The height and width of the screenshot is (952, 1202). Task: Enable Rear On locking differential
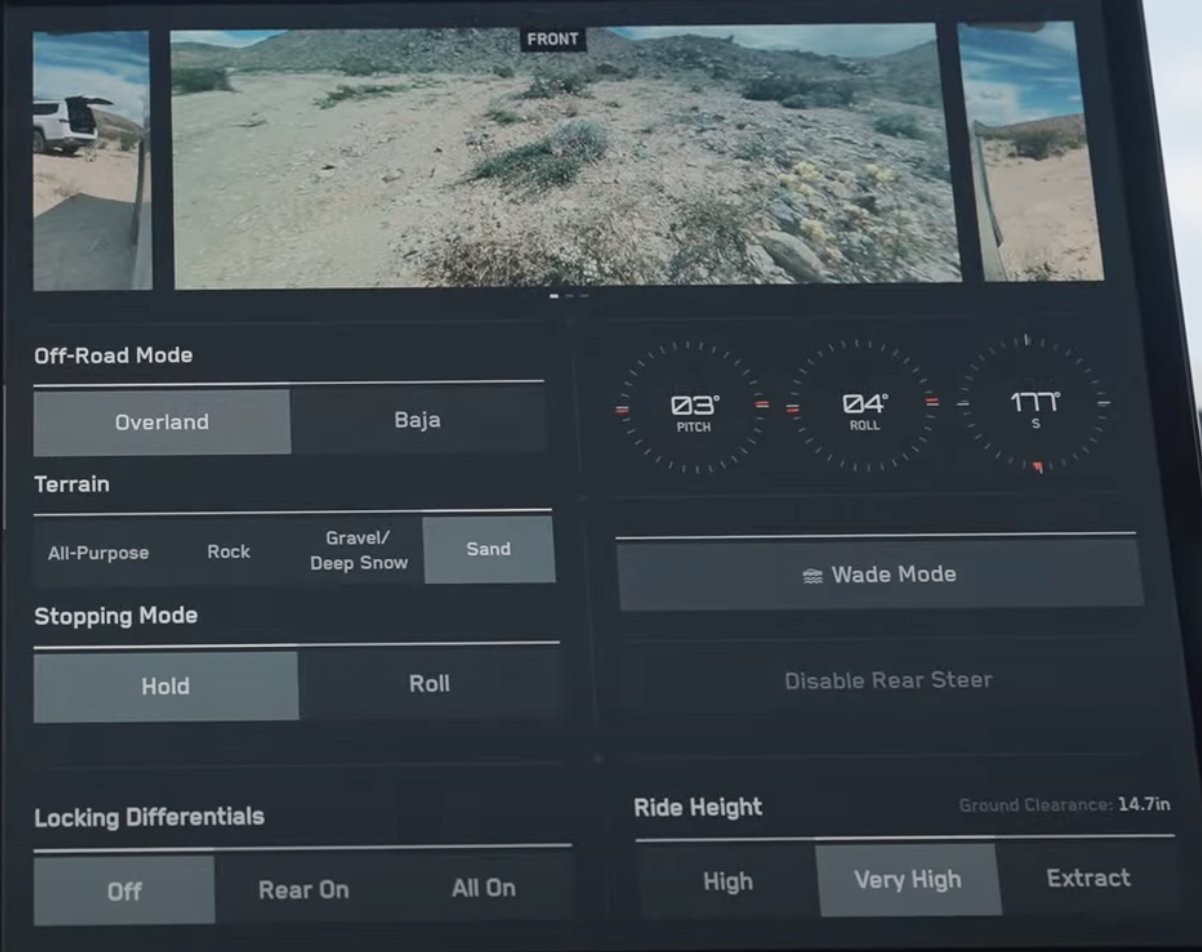[x=303, y=889]
